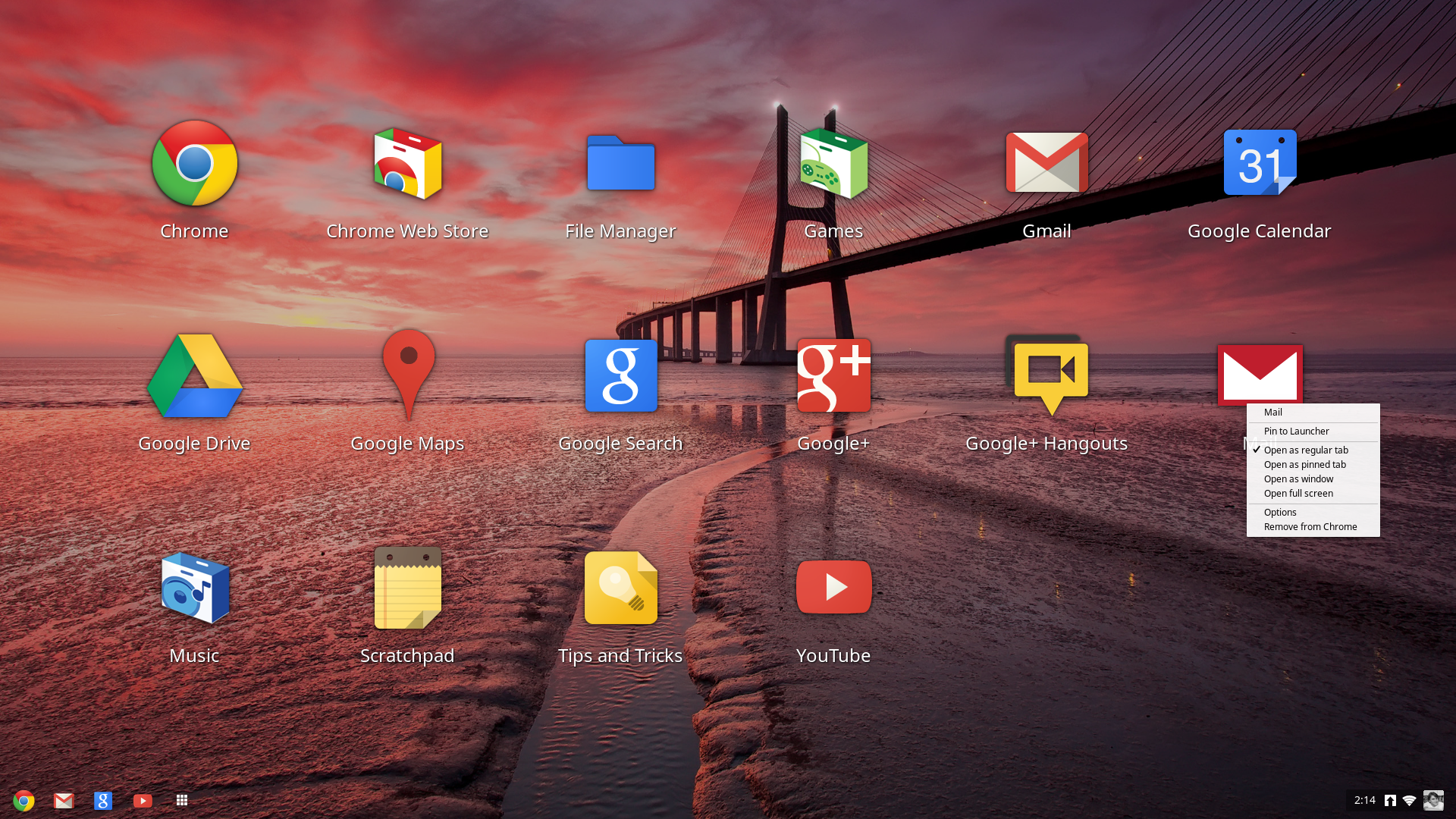Open the apps grid launcher button on shelf
Image resolution: width=1456 pixels, height=819 pixels.
182,800
